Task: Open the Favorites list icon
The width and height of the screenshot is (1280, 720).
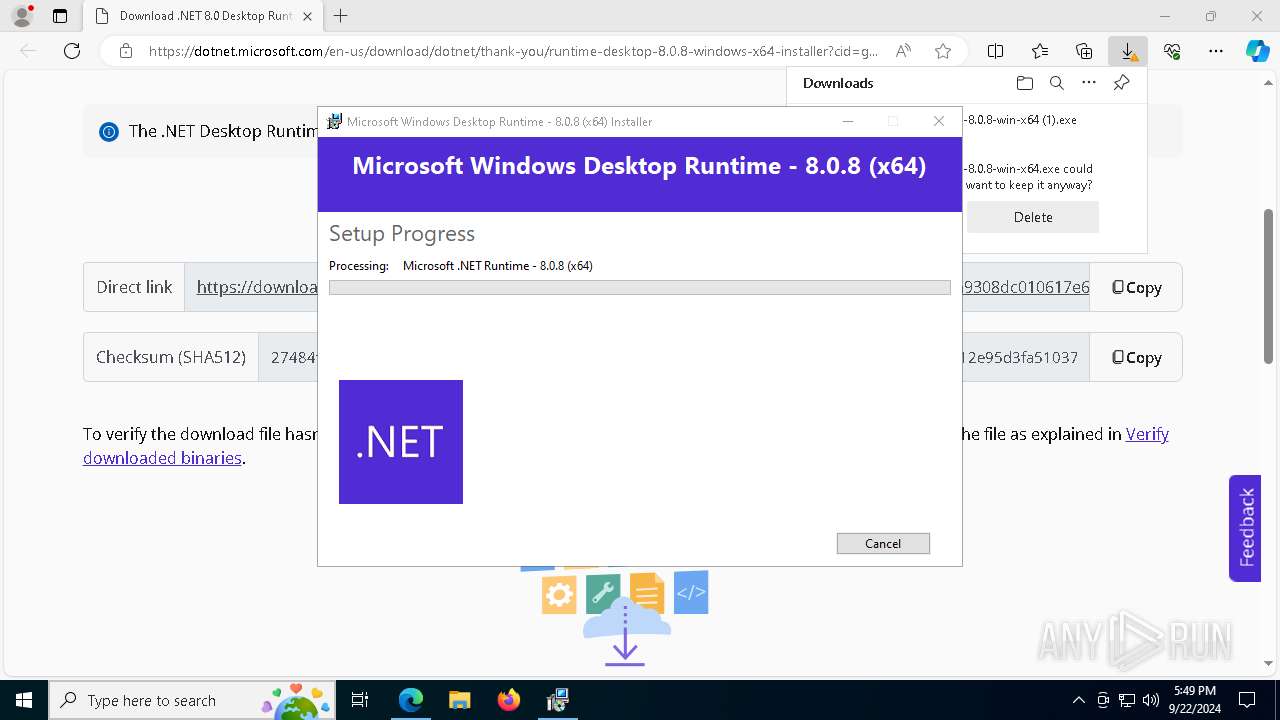Action: click(1040, 51)
